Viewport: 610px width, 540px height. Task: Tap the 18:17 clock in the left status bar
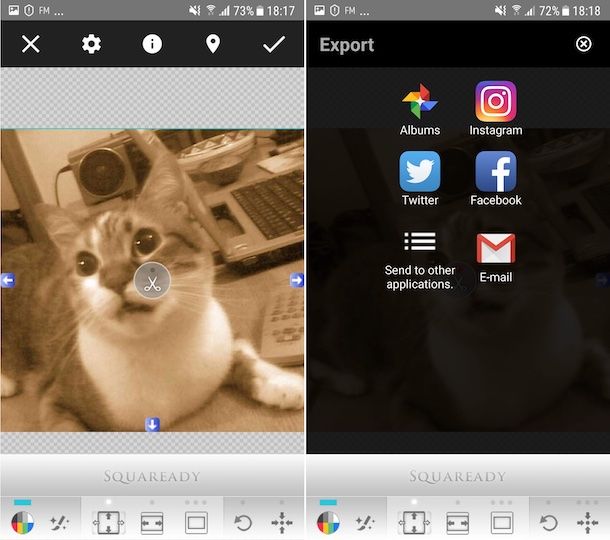pyautogui.click(x=281, y=11)
